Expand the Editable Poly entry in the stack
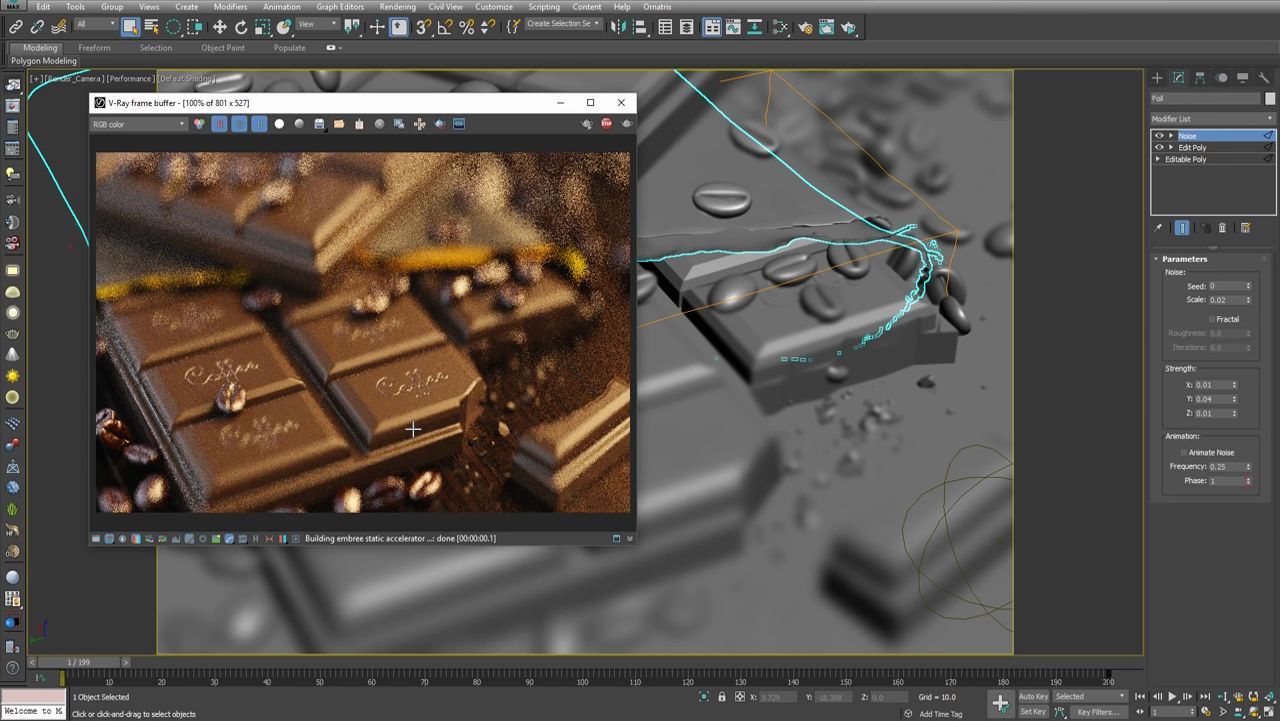The image size is (1280, 721). [x=1158, y=158]
